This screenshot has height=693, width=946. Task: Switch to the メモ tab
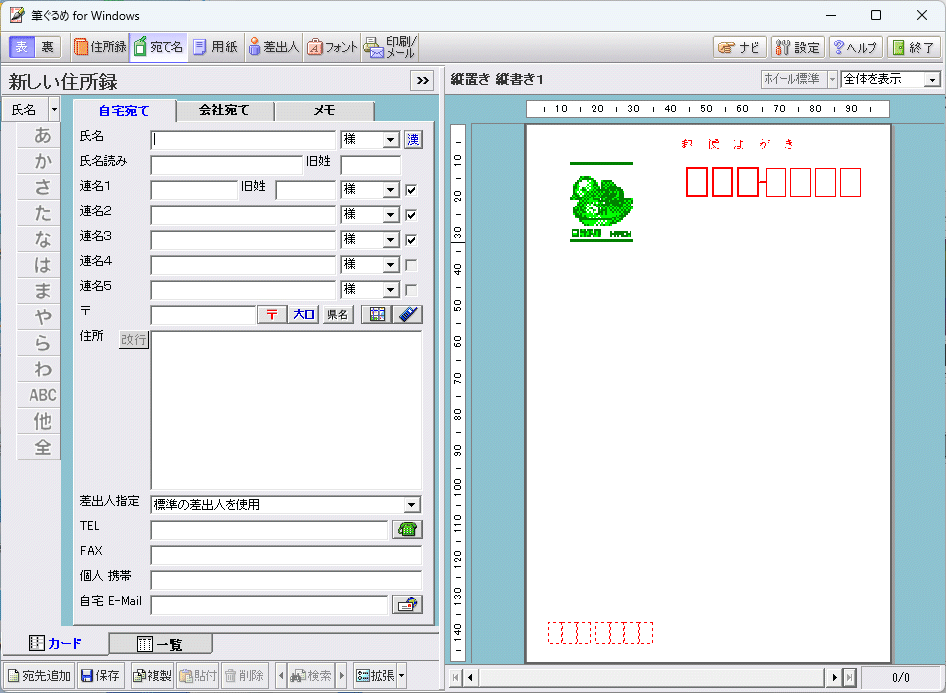[x=325, y=110]
